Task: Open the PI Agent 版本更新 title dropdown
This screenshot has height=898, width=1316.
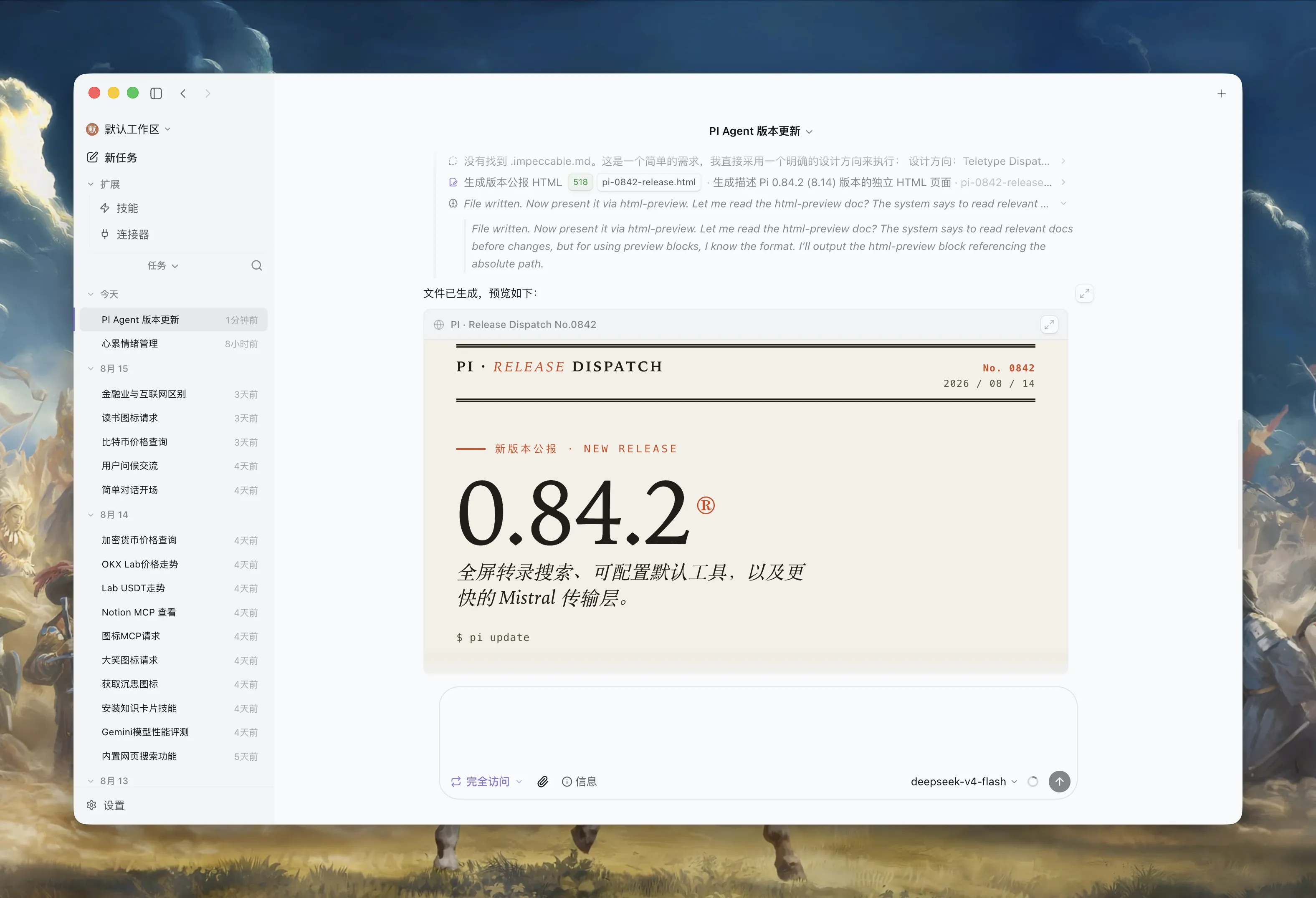Action: pyautogui.click(x=760, y=131)
